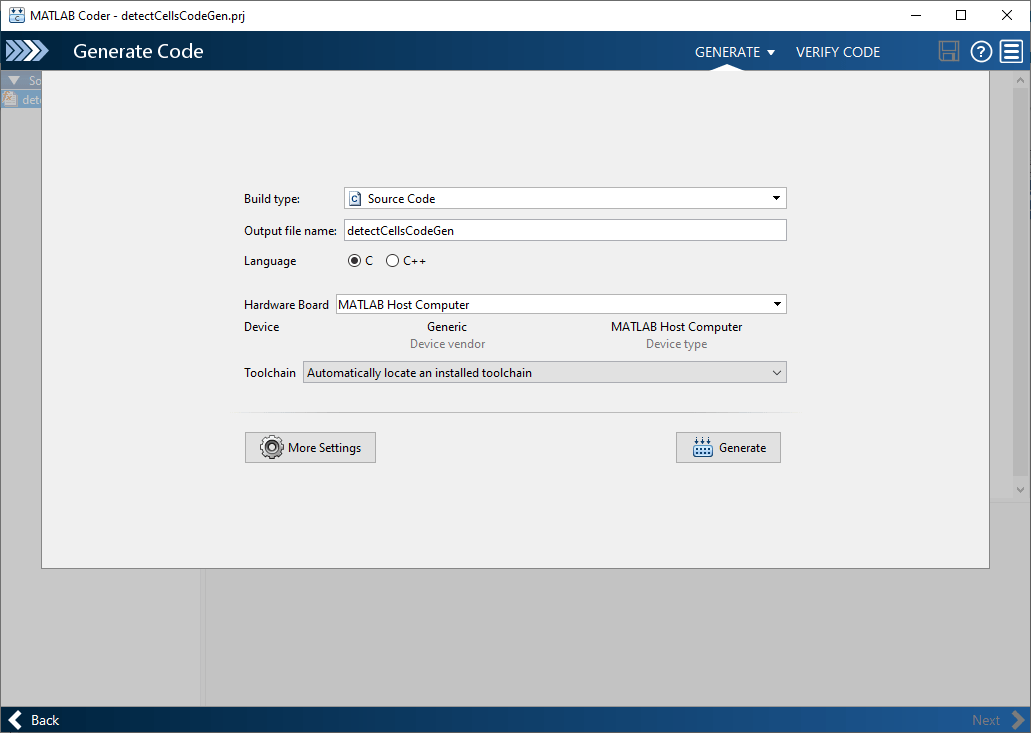This screenshot has height=733, width=1031.
Task: Click the Hardware Board label
Action: [286, 304]
